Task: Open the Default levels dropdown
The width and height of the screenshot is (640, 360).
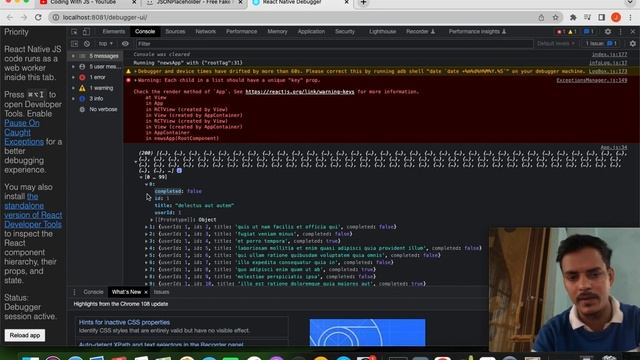Action: 556,44
